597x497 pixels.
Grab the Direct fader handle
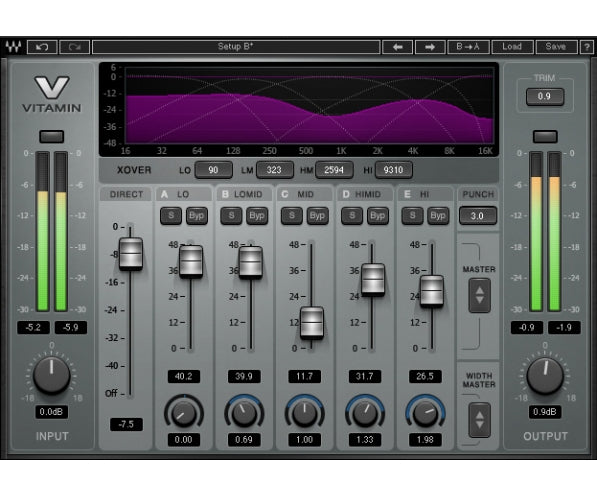coord(131,254)
